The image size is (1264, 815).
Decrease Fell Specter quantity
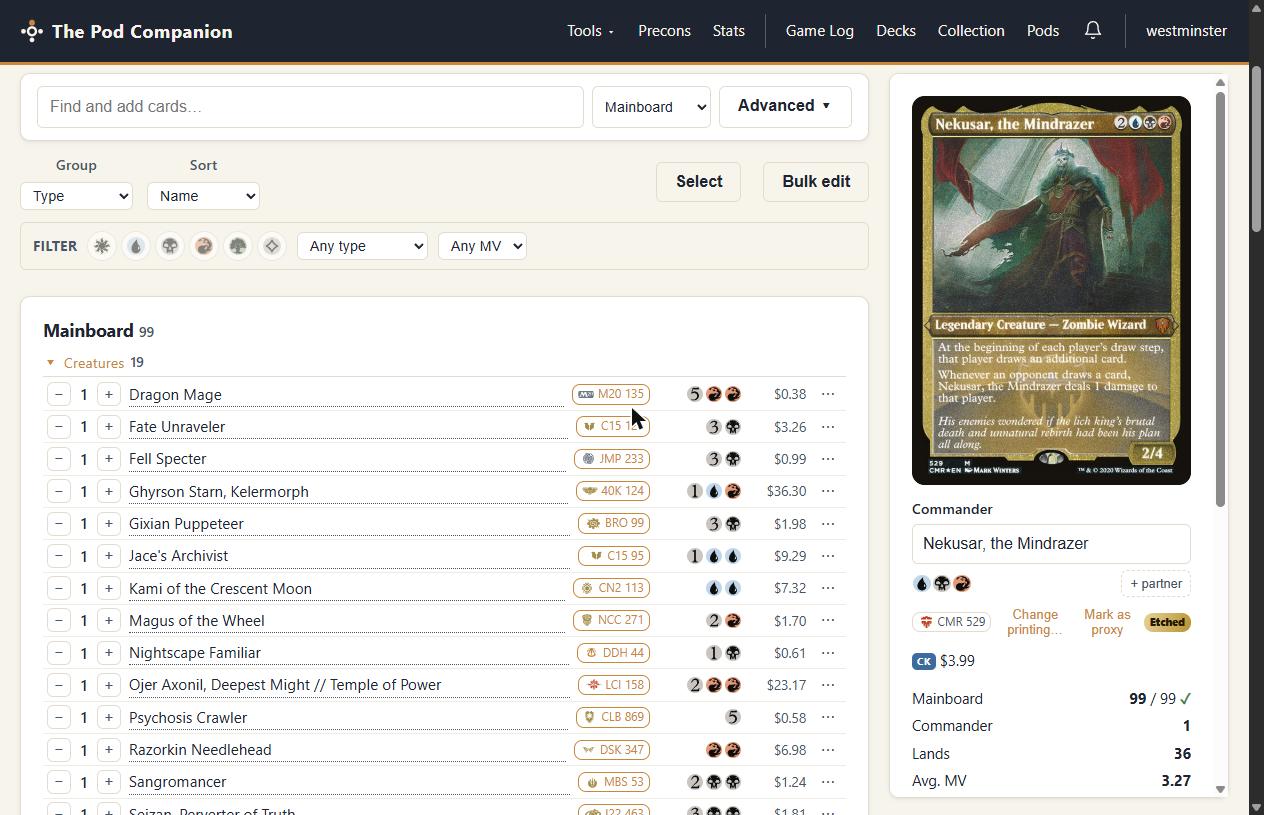59,459
